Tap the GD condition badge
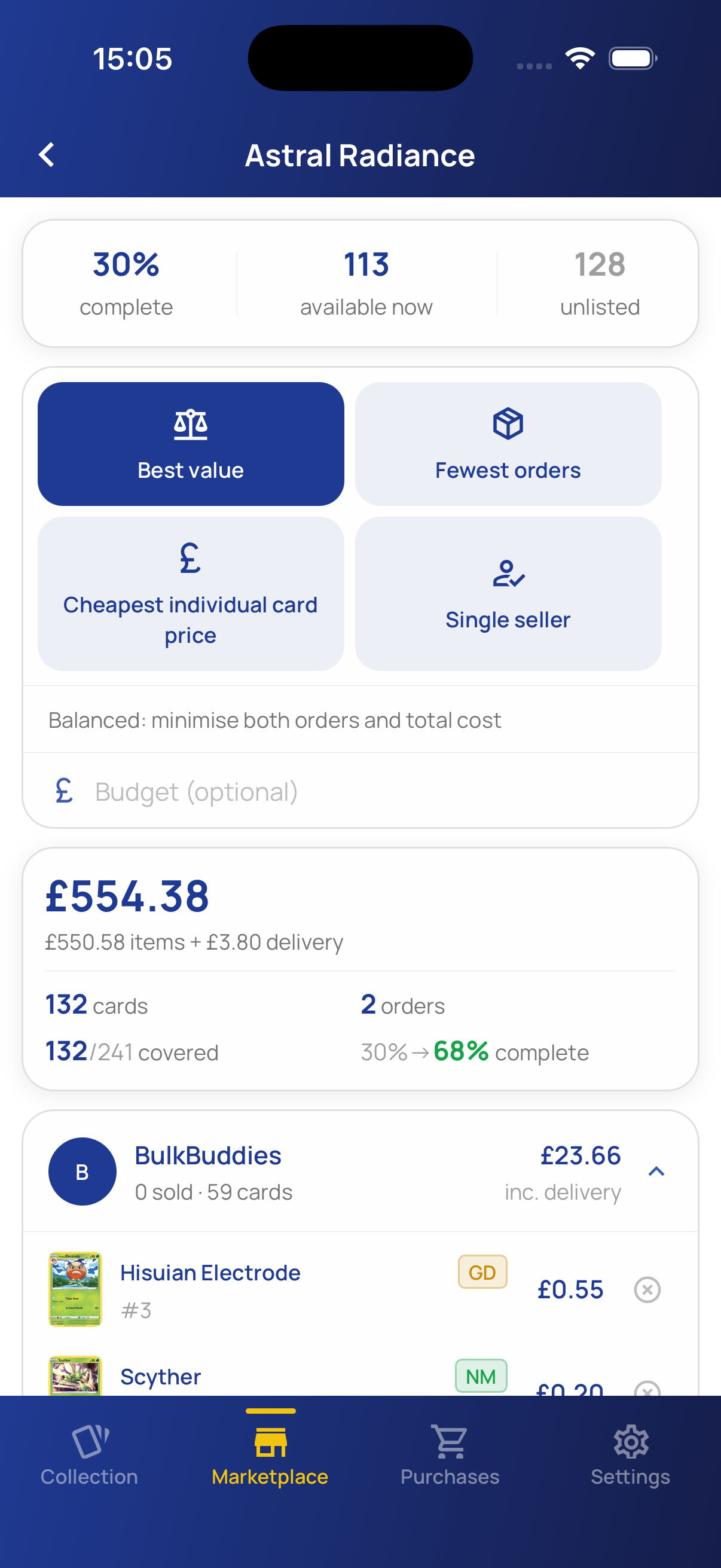Viewport: 721px width, 1568px height. tap(482, 1272)
